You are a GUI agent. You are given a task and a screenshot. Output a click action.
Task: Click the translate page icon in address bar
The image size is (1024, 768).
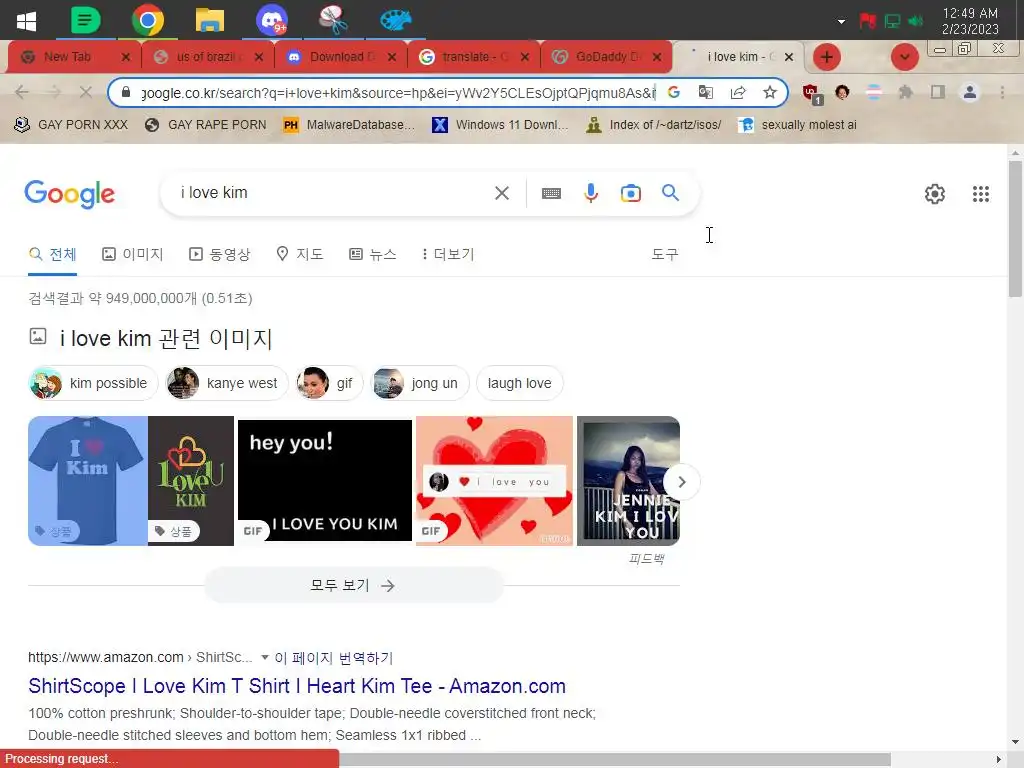(x=705, y=93)
